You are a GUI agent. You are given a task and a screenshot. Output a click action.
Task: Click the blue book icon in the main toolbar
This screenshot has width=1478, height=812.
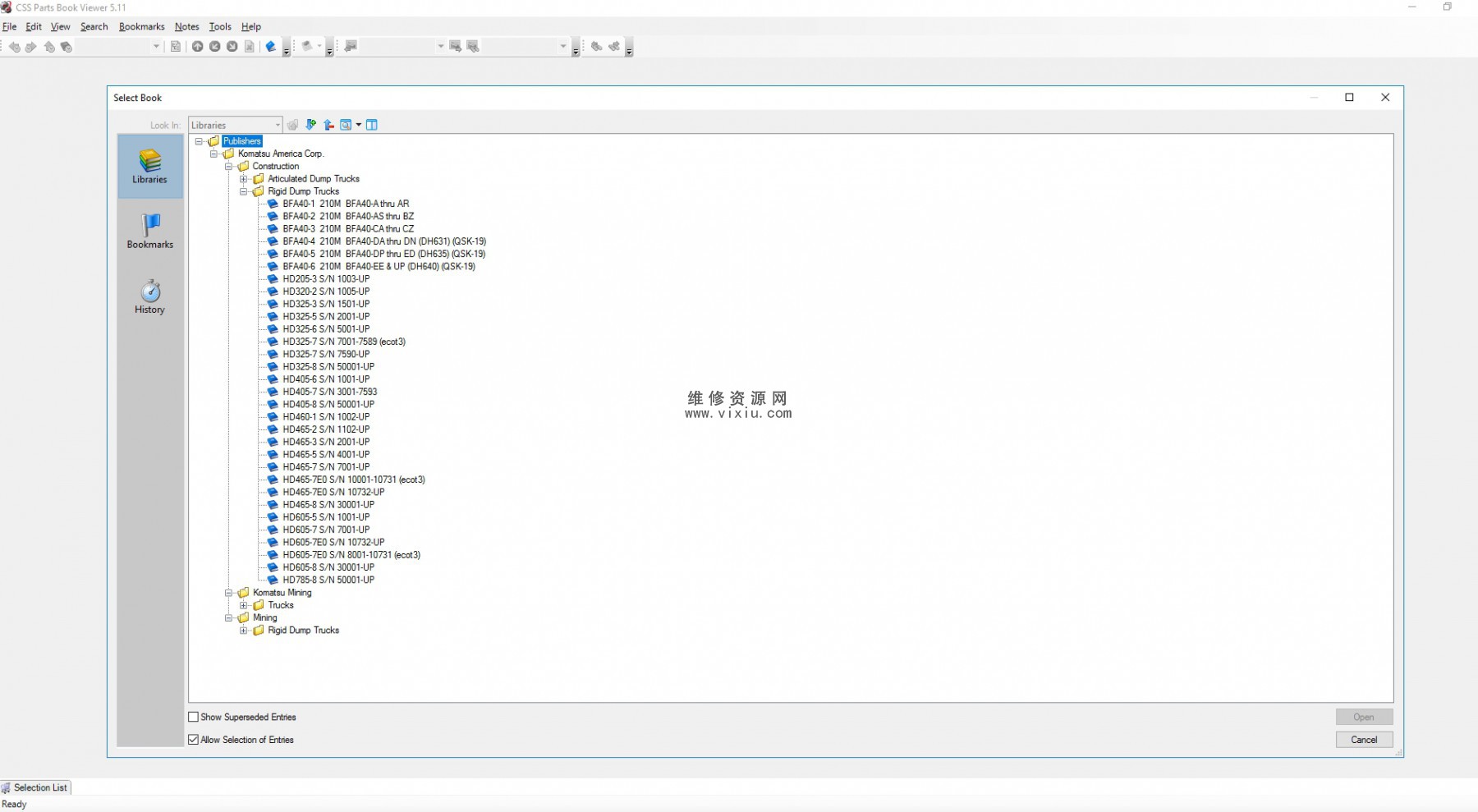271,47
